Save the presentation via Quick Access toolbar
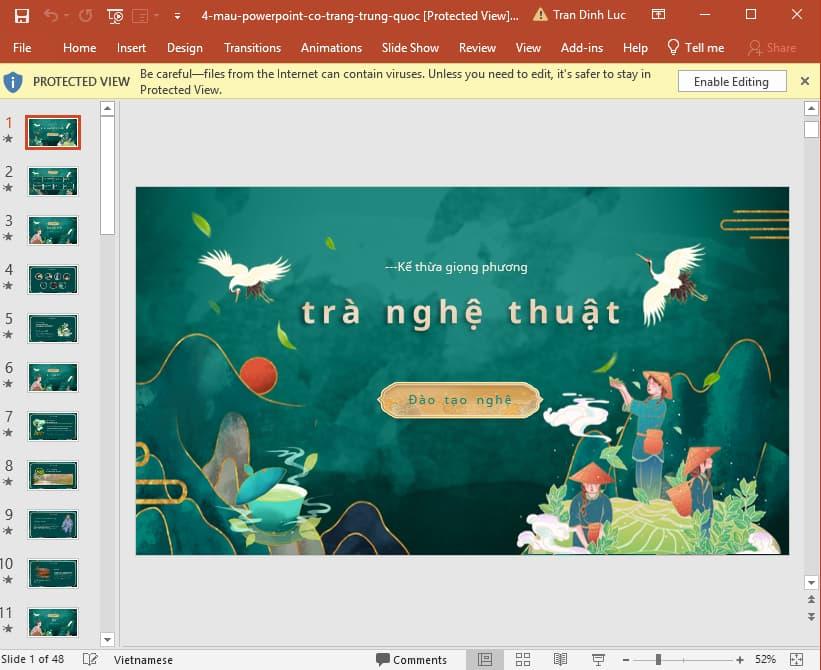Screen dimensions: 821x670 [x=22, y=15]
